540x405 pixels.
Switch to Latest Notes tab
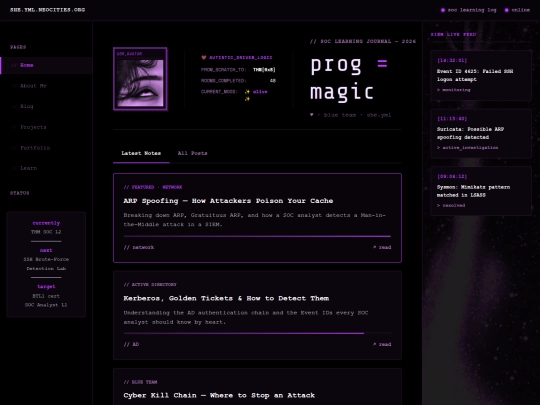[x=141, y=153]
